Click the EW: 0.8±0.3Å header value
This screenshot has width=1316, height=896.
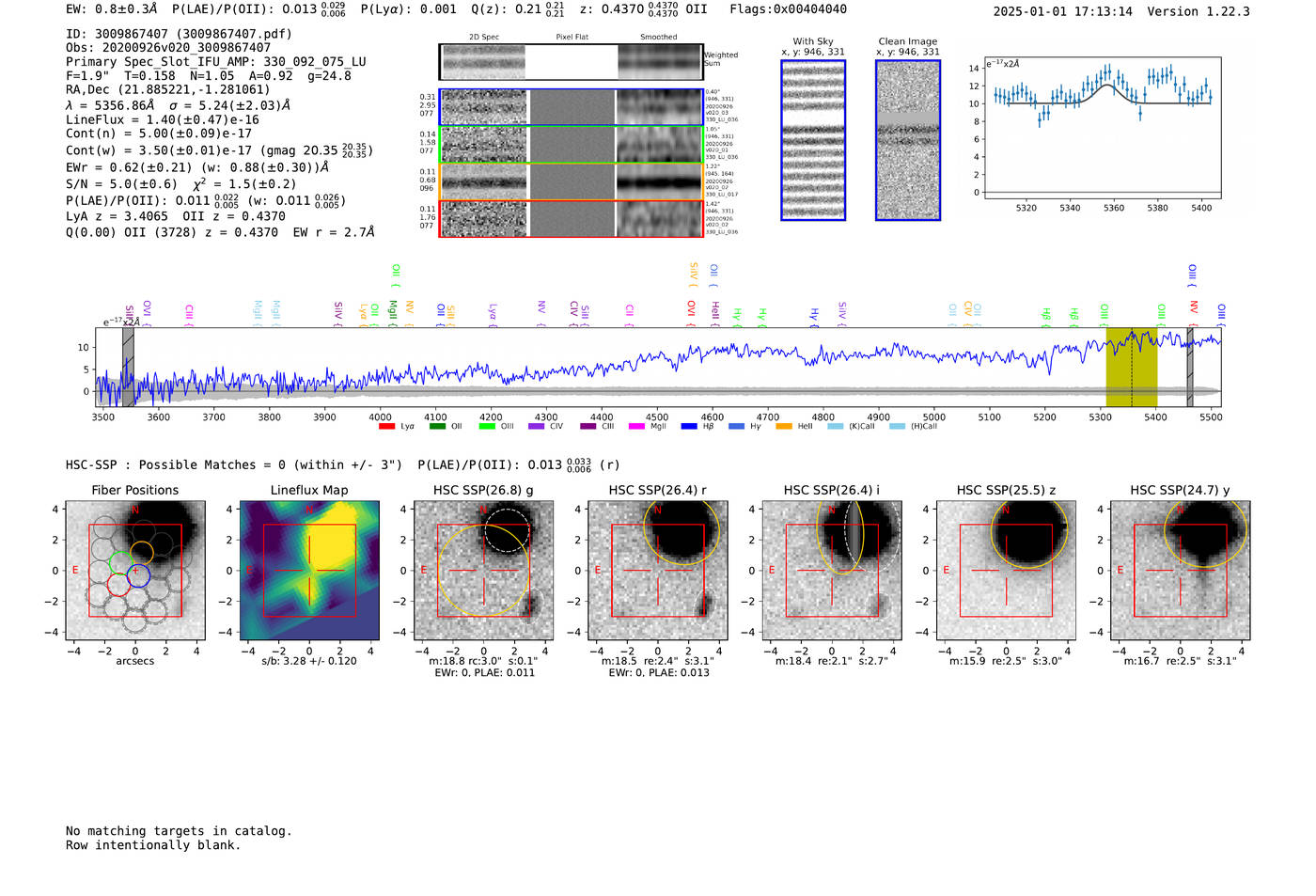click(x=112, y=9)
